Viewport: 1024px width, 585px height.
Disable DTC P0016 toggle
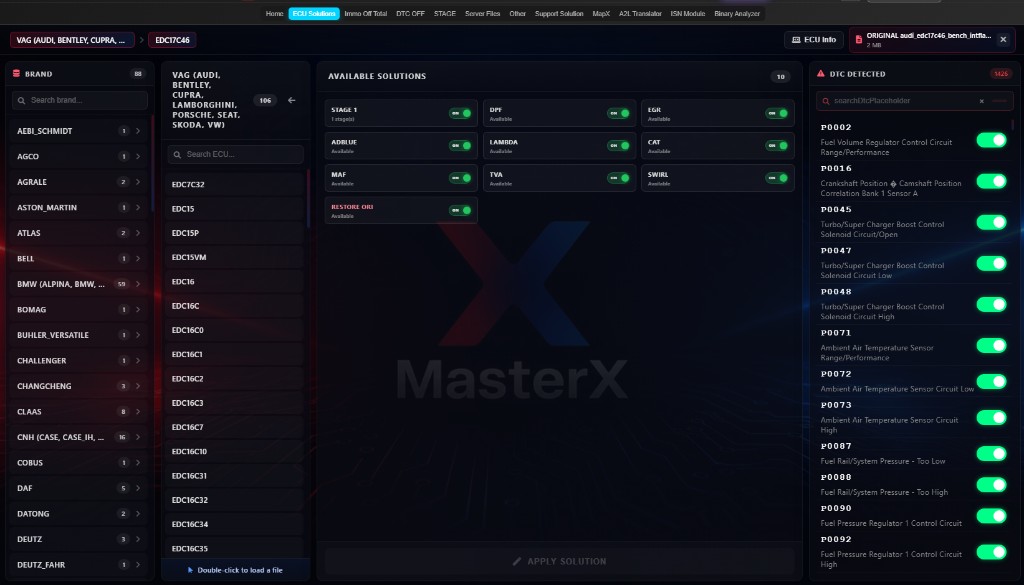[991, 181]
